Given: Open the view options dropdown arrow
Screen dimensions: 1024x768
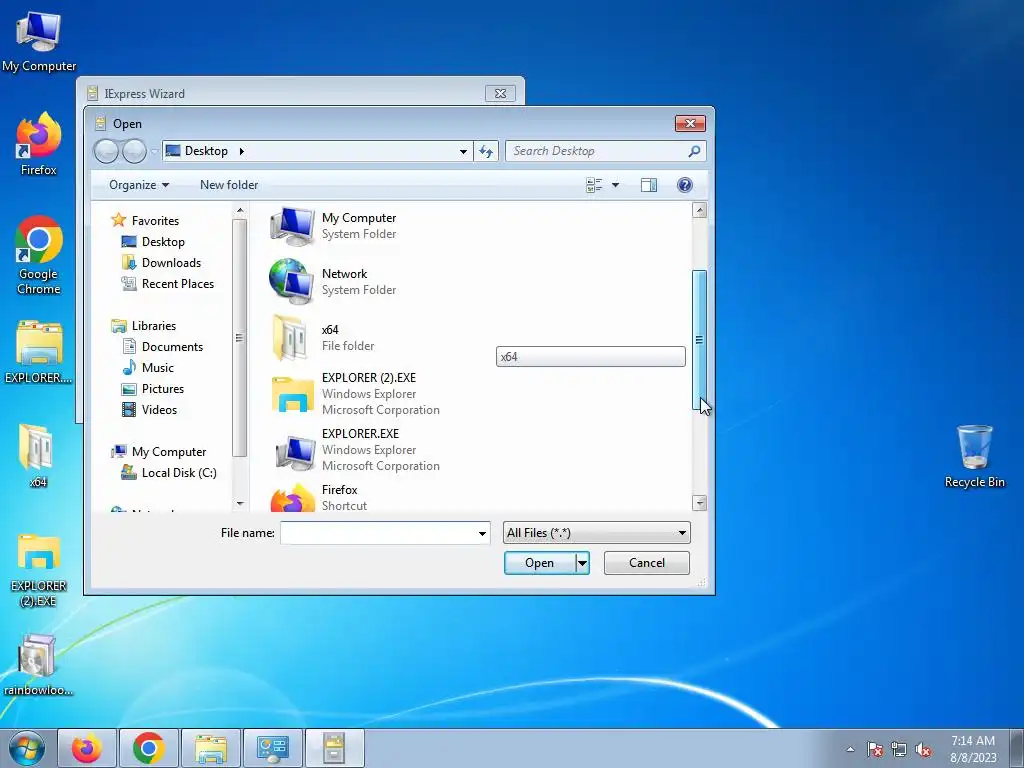Looking at the screenshot, I should pos(615,185).
